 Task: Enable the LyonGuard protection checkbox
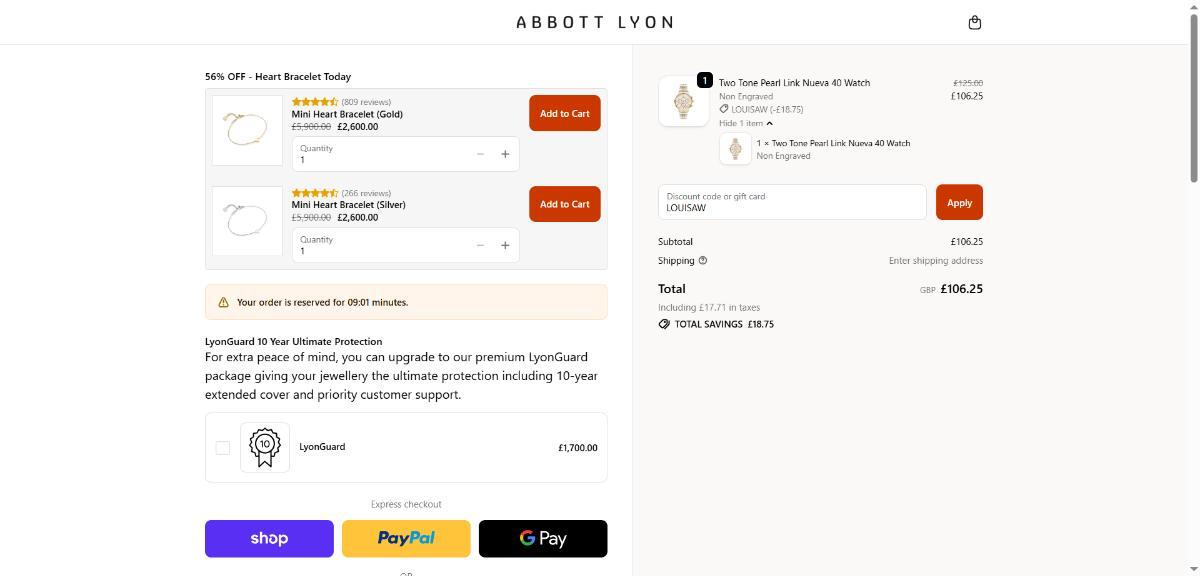(x=223, y=447)
